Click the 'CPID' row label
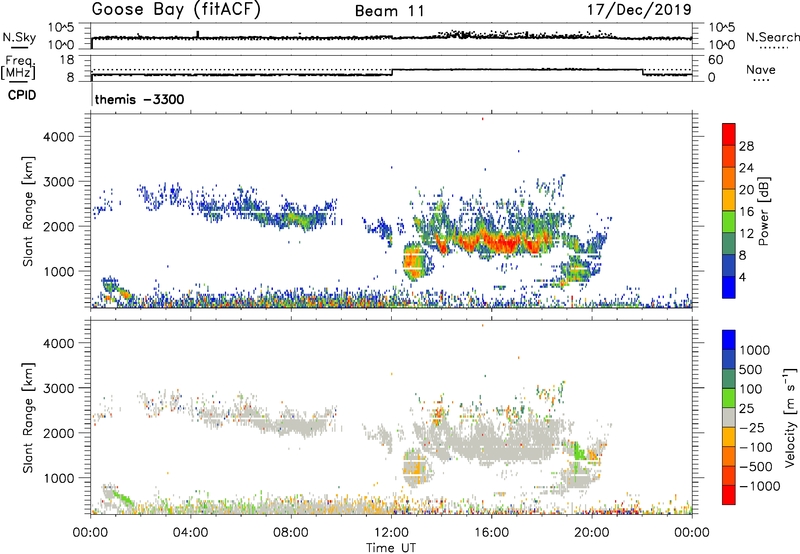Image resolution: width=800 pixels, height=554 pixels. click(x=22, y=95)
